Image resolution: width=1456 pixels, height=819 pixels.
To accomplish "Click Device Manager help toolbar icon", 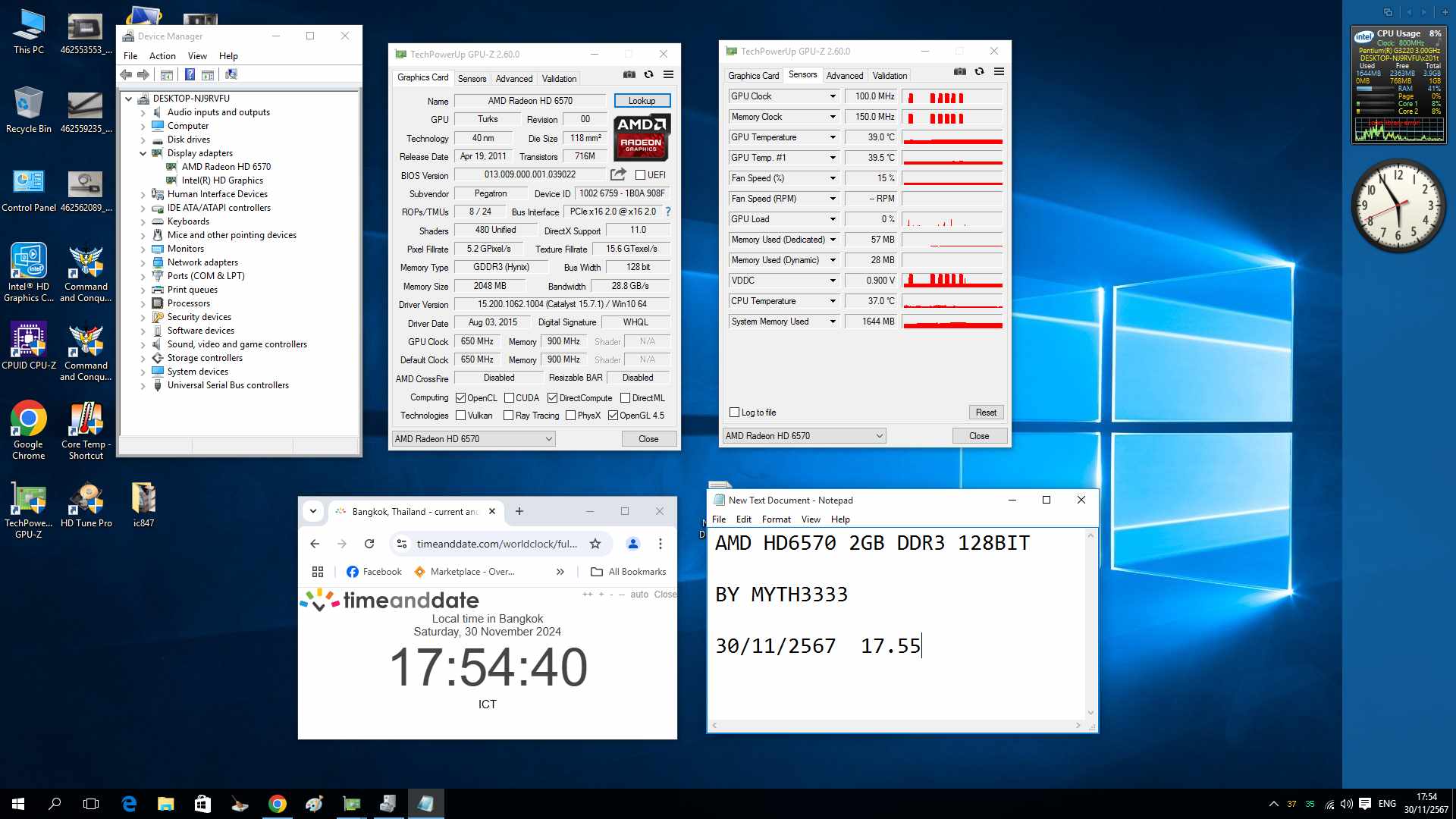I will tap(190, 74).
